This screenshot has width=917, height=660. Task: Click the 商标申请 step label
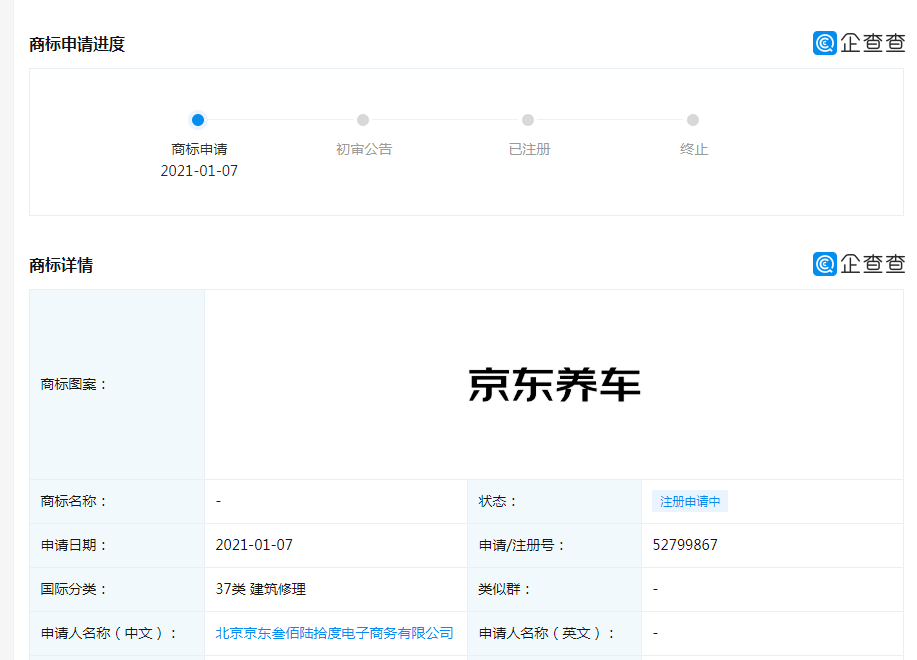point(199,149)
